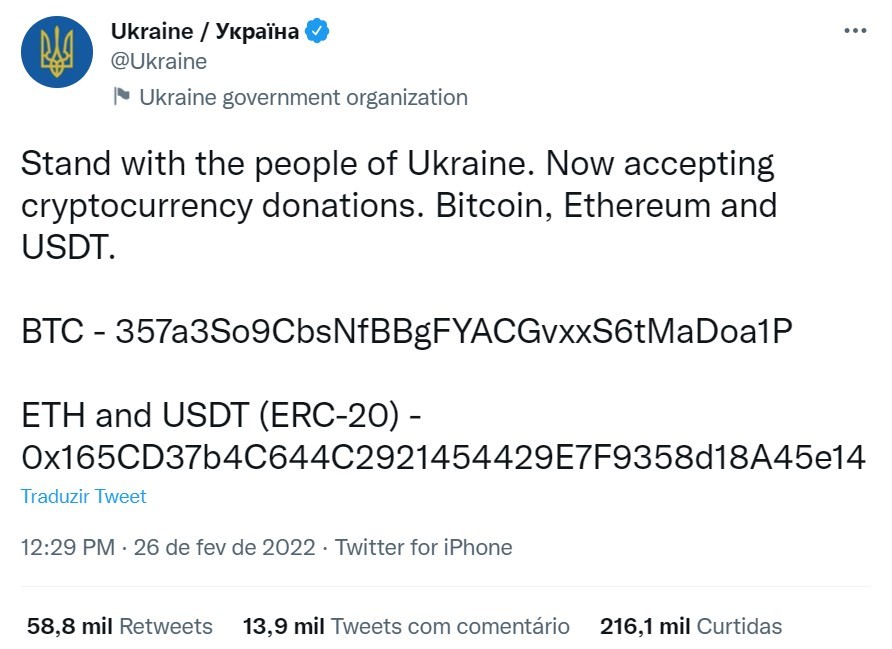The image size is (892, 649).
Task: Click the 0x165CD Ethereum wallet address
Action: (443, 455)
